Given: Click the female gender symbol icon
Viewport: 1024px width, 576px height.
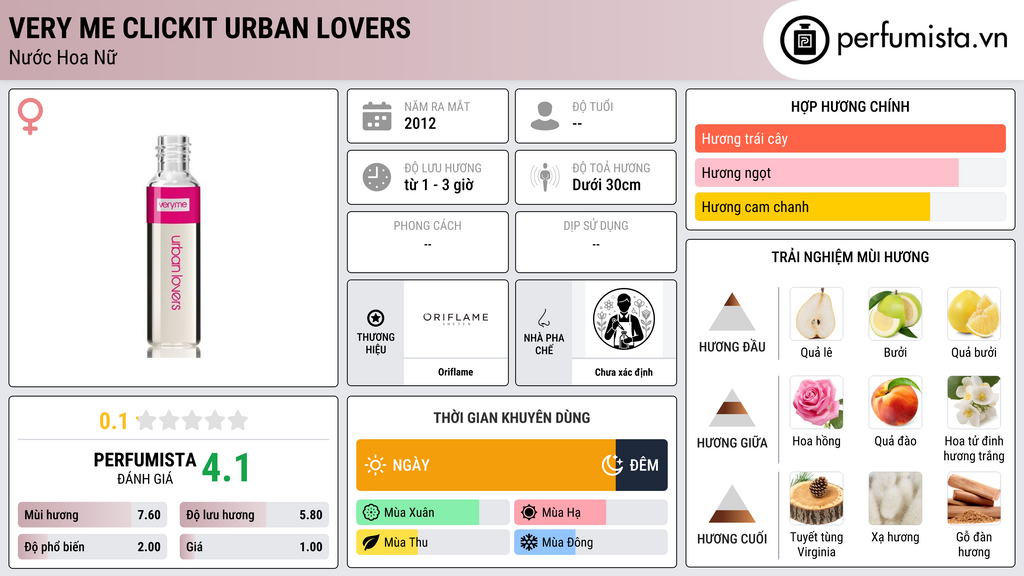Looking at the screenshot, I should [30, 116].
